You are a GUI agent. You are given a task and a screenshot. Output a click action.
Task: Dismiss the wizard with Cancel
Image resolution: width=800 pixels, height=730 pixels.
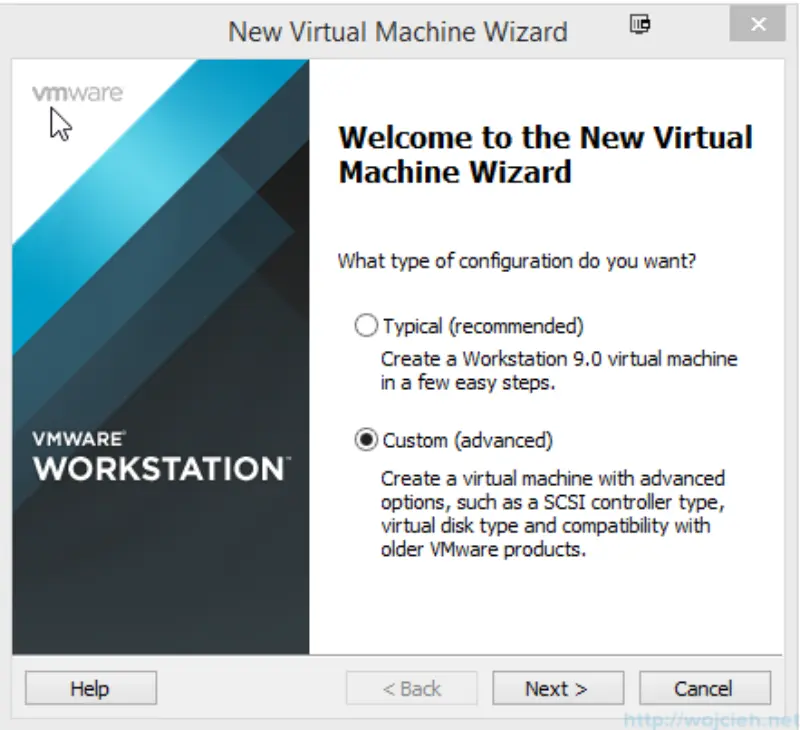pos(704,688)
